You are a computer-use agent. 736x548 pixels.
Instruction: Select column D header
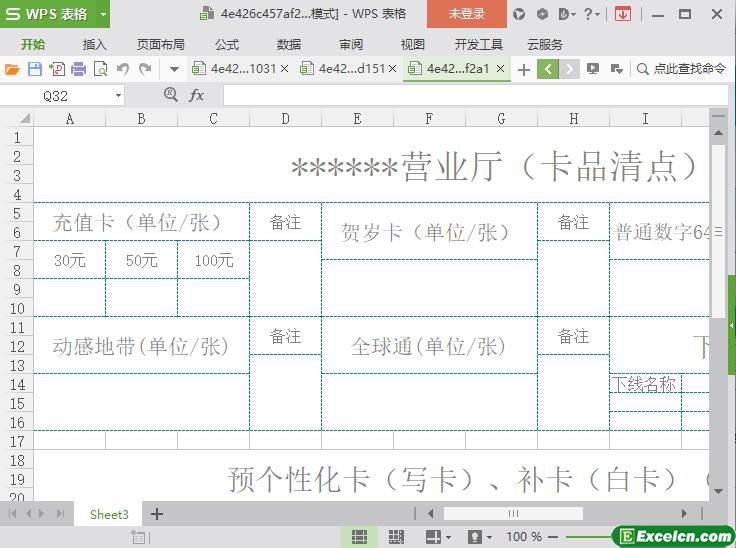[x=285, y=119]
